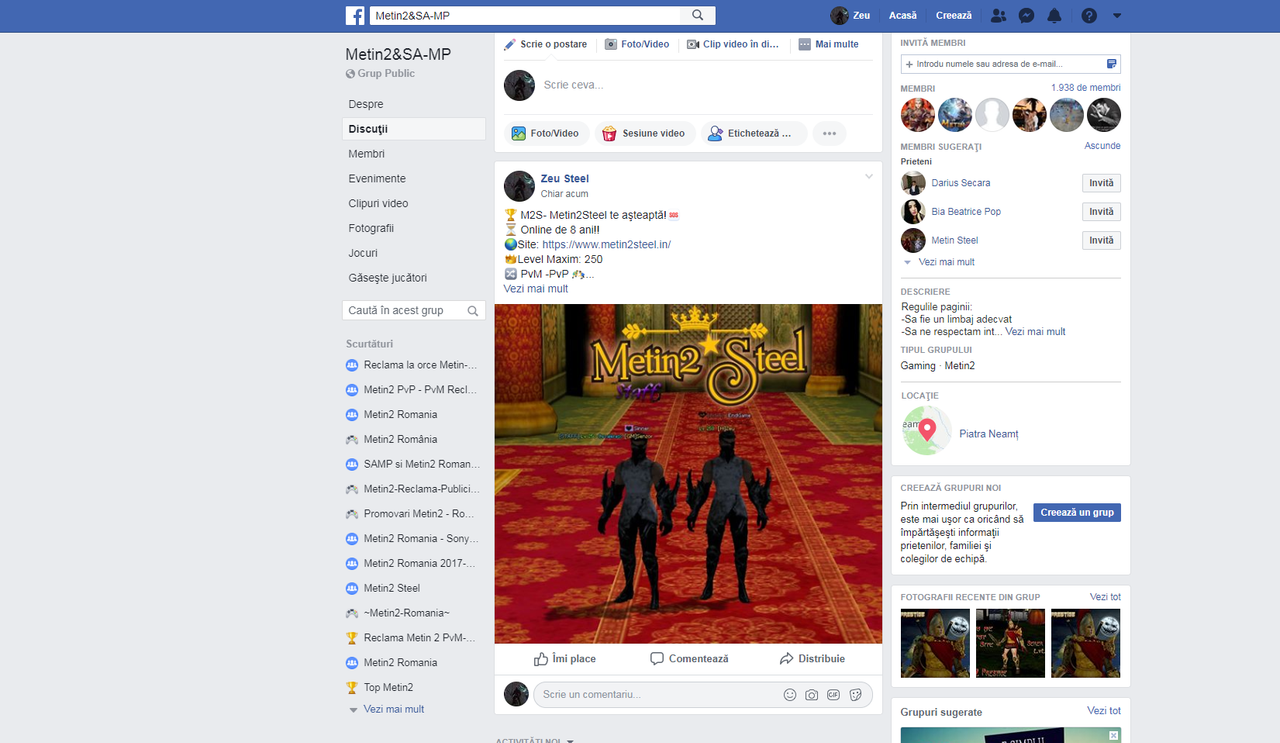
Task: Open sticker picker in comment box
Action: 856,694
